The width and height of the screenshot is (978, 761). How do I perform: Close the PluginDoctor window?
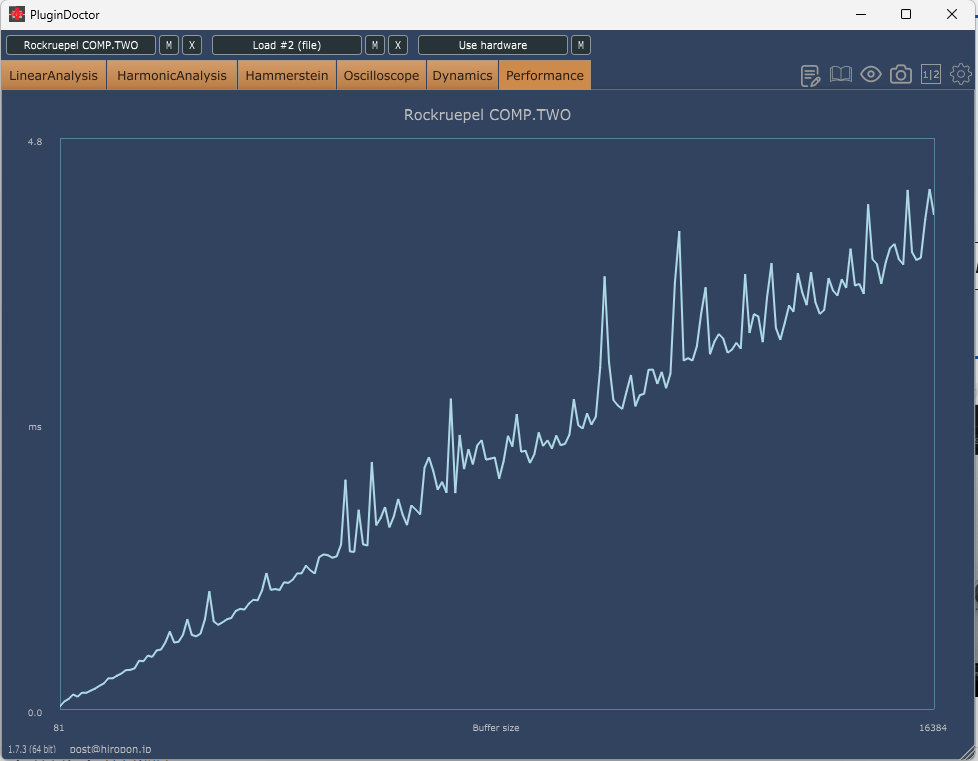(x=952, y=14)
